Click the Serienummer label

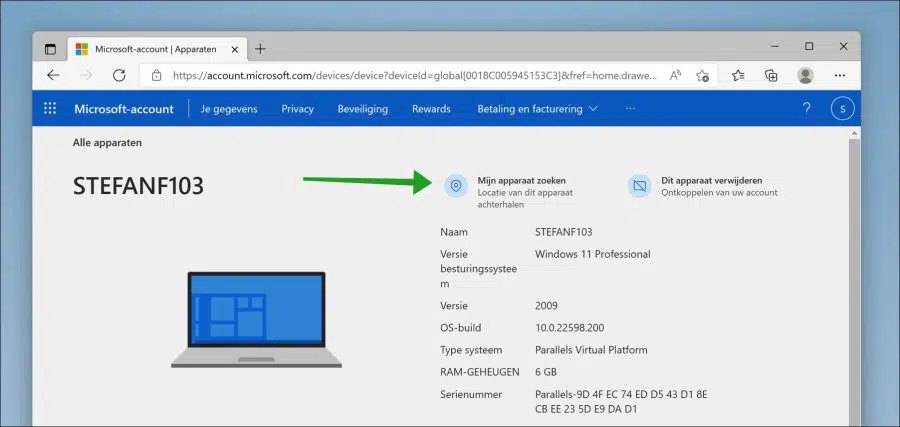pos(471,394)
